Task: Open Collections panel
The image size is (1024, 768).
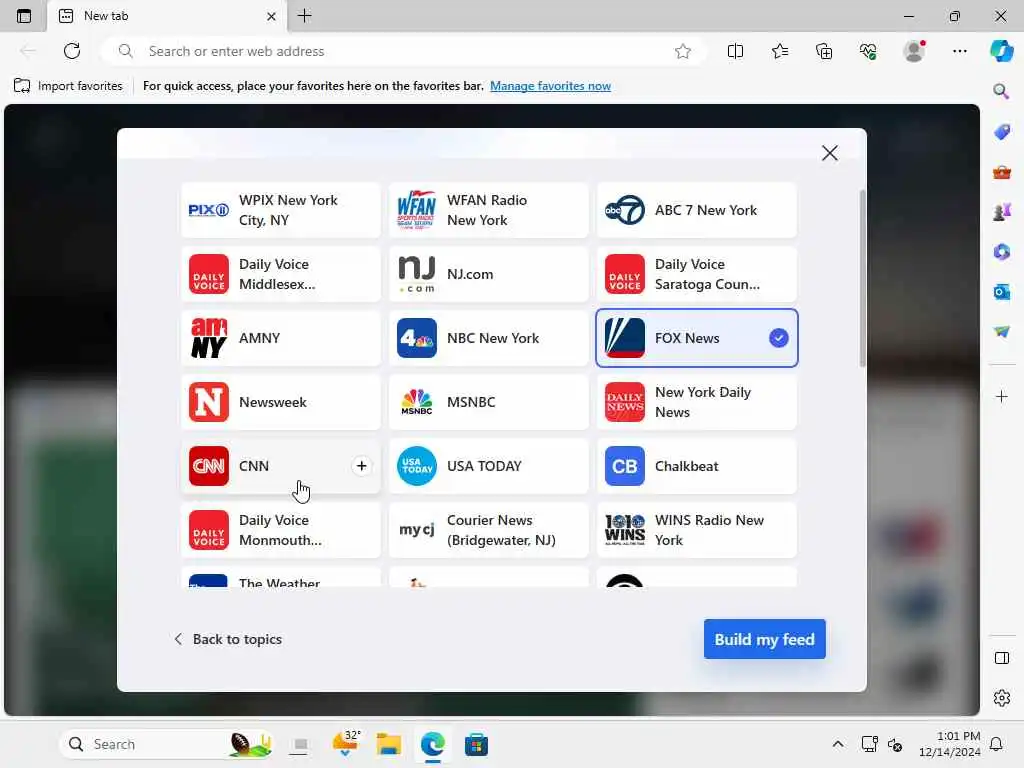Action: pos(824,51)
